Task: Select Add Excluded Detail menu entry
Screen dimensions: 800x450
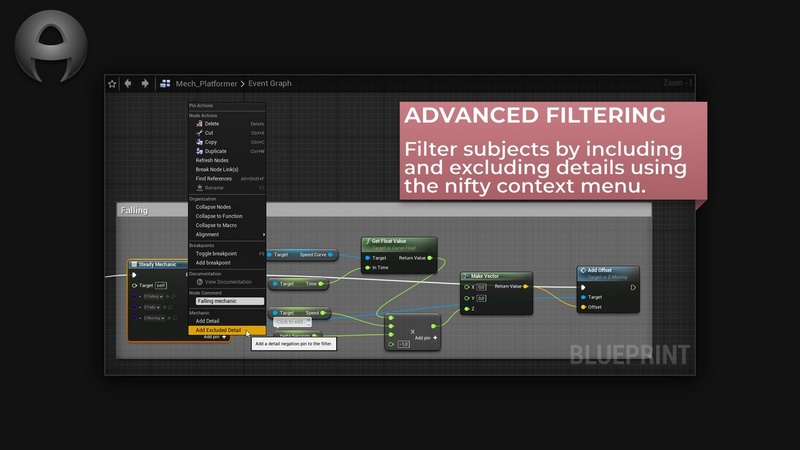Action: [218, 330]
